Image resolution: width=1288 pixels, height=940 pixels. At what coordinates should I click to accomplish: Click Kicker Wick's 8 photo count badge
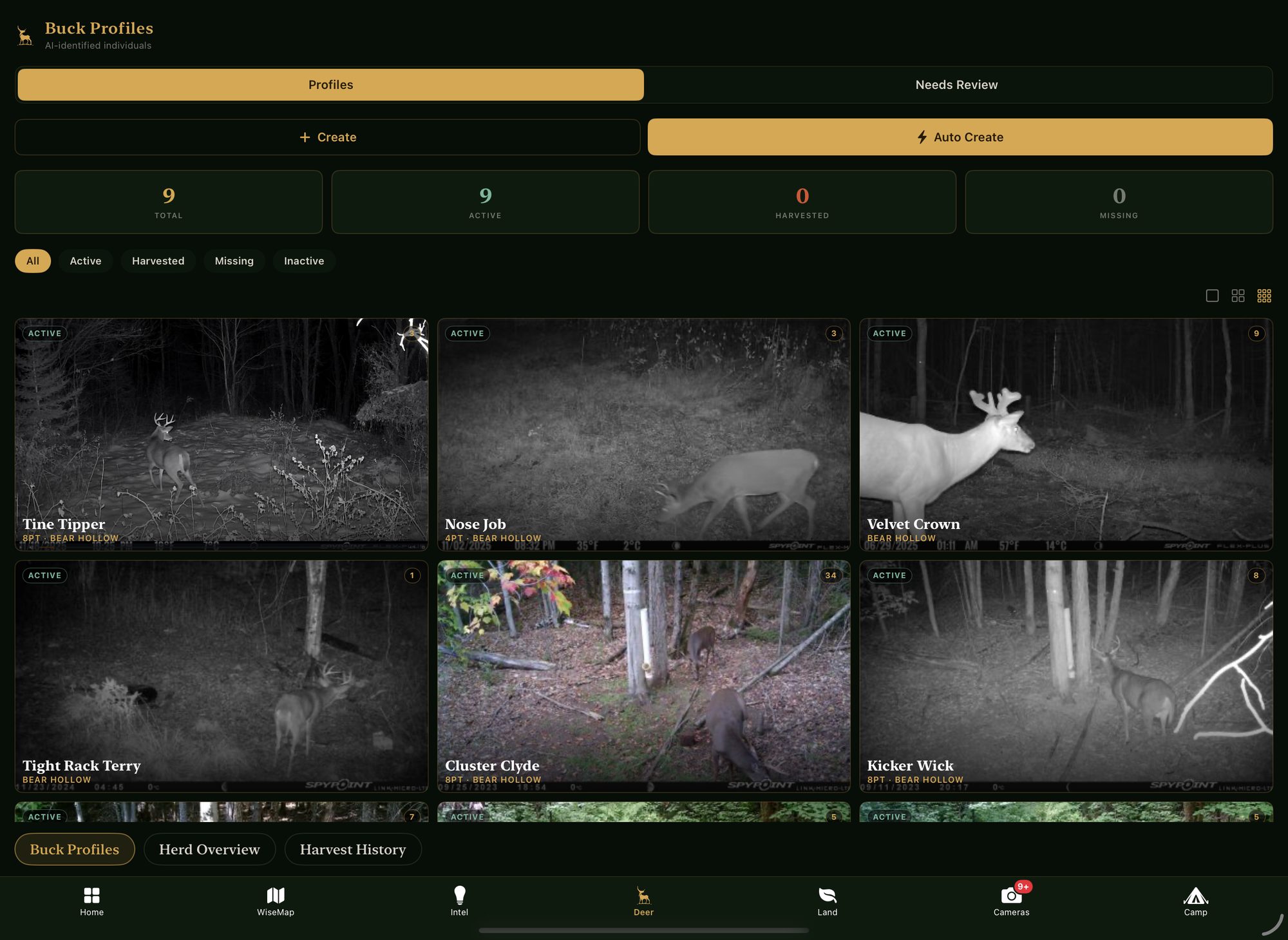tap(1256, 575)
